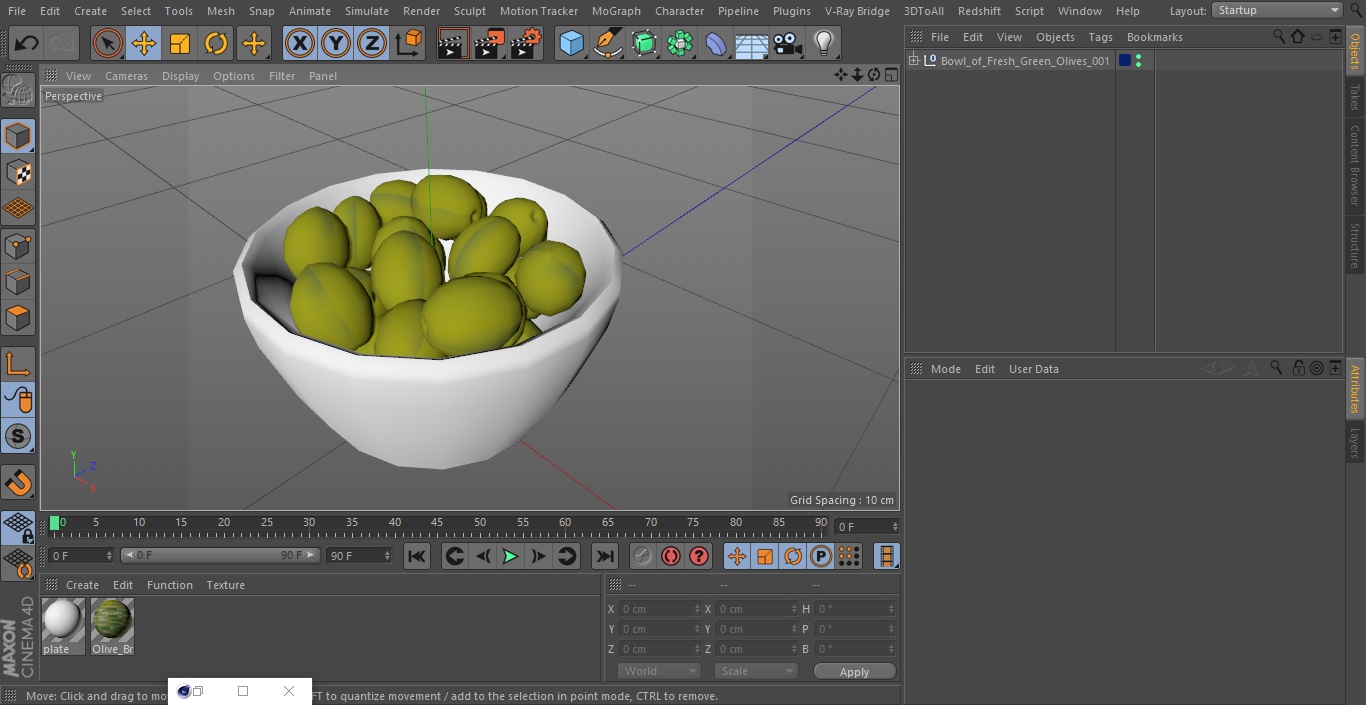
Task: Render to Picture Viewer
Action: [489, 43]
